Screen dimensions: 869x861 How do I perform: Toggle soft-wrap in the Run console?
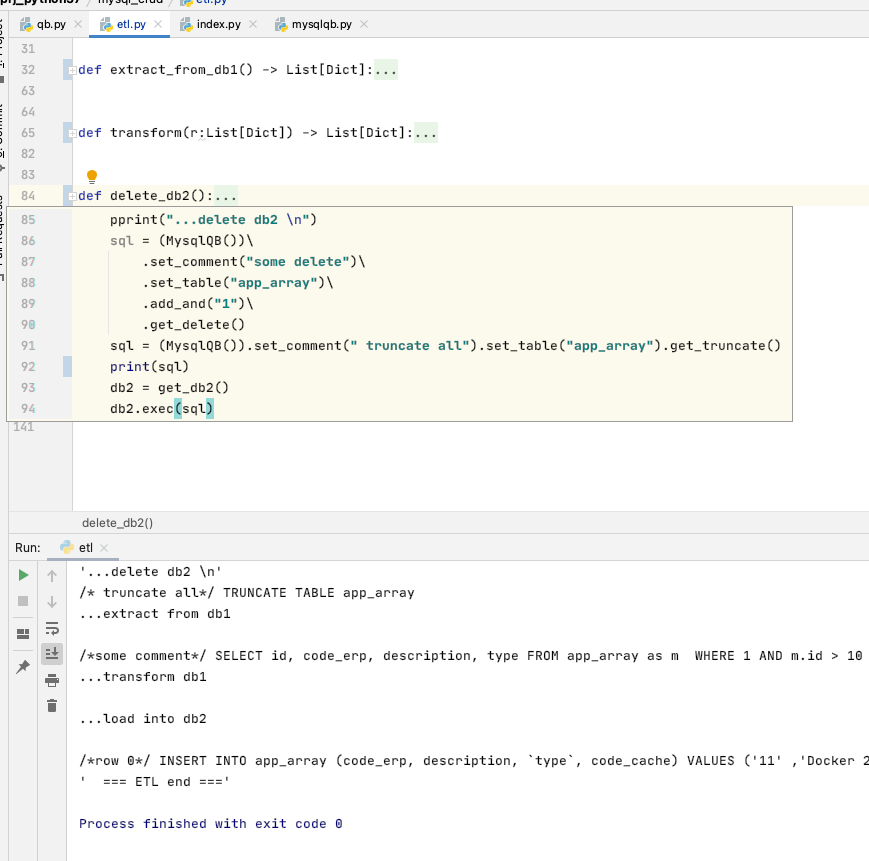[51, 628]
